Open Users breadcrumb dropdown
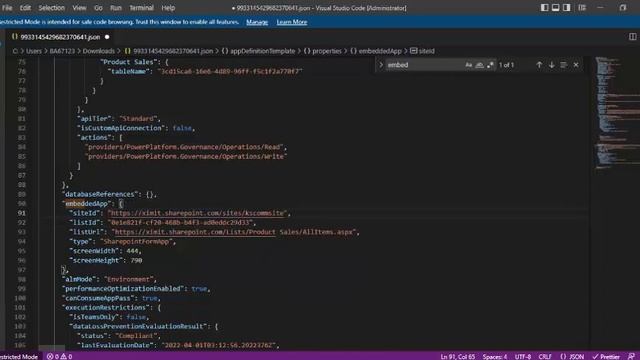This screenshot has width=640, height=360. (x=34, y=51)
